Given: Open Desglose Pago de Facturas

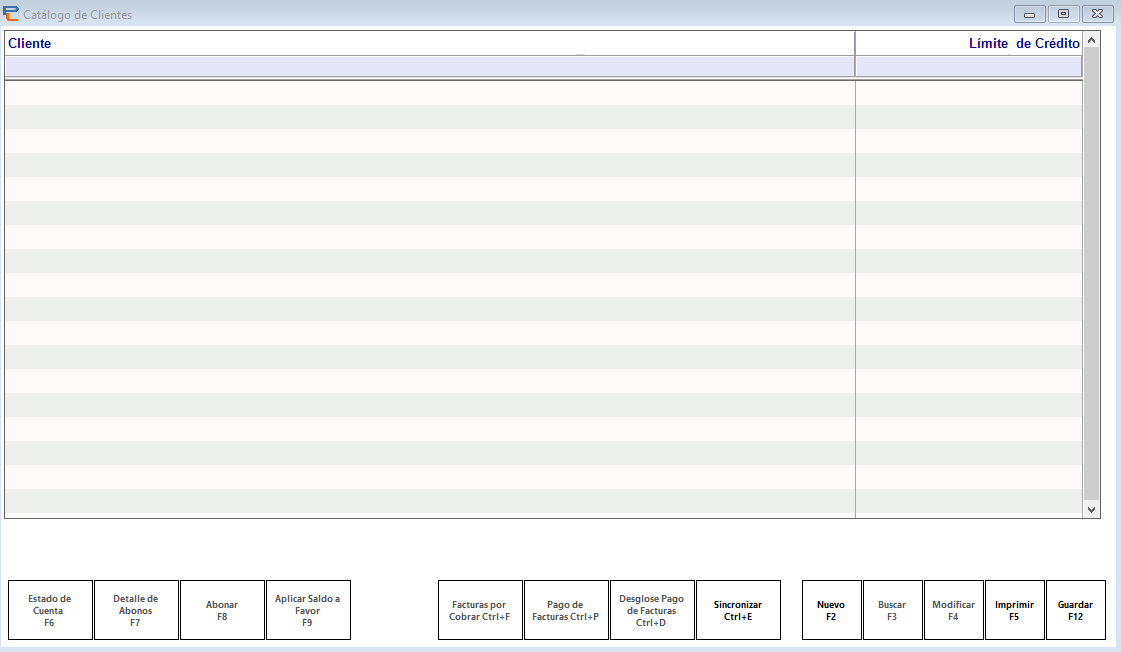Looking at the screenshot, I should point(652,610).
